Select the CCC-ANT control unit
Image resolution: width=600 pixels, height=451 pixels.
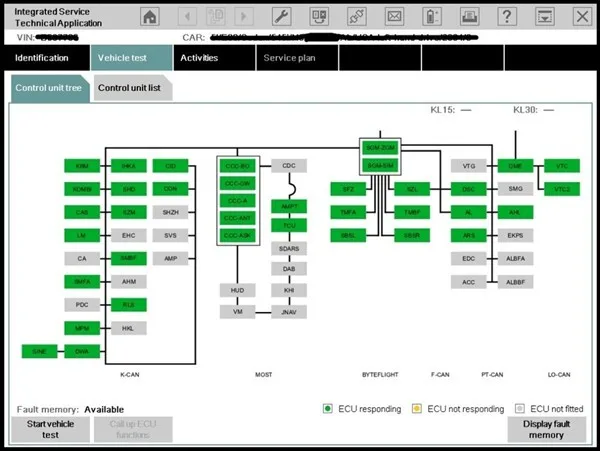pyautogui.click(x=237, y=218)
